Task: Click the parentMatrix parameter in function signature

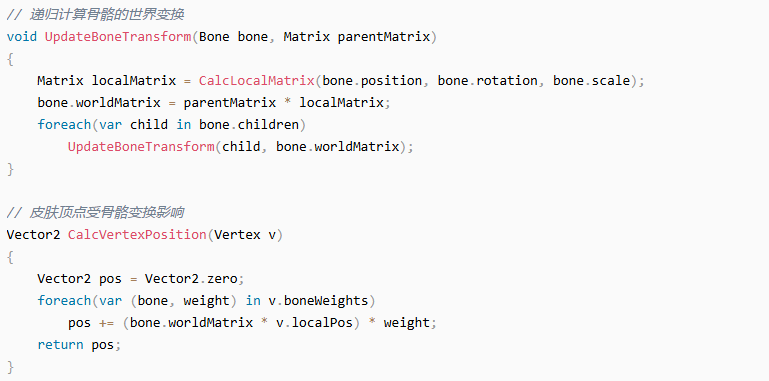Action: pos(384,37)
